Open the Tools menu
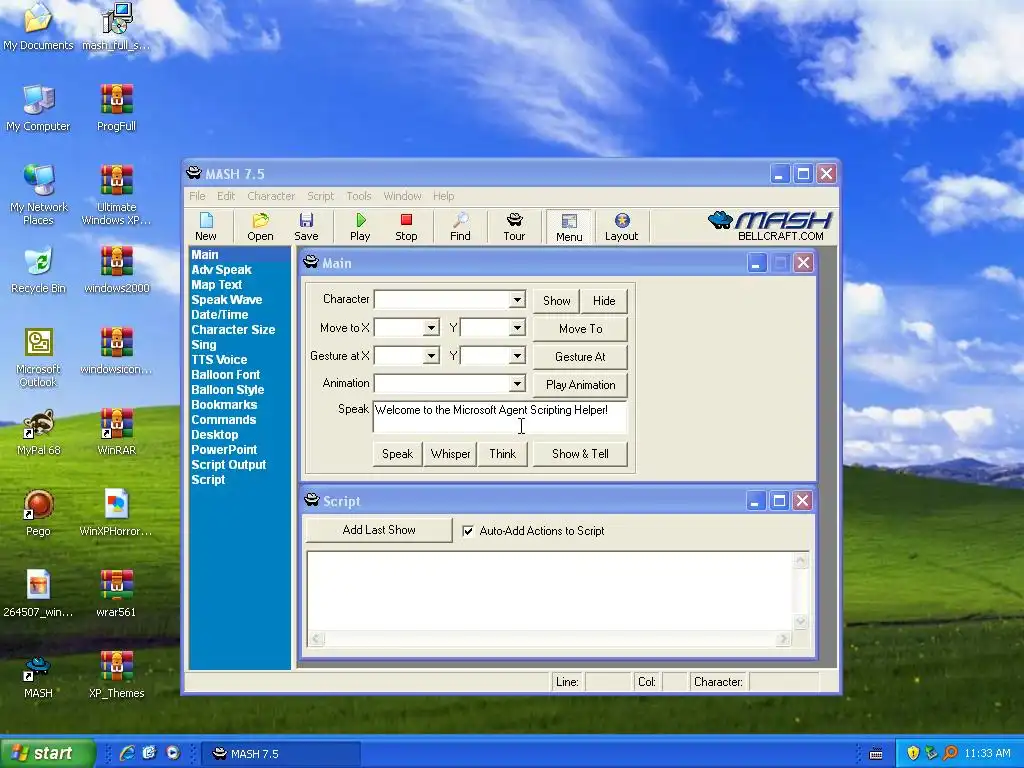The width and height of the screenshot is (1024, 768). 359,196
